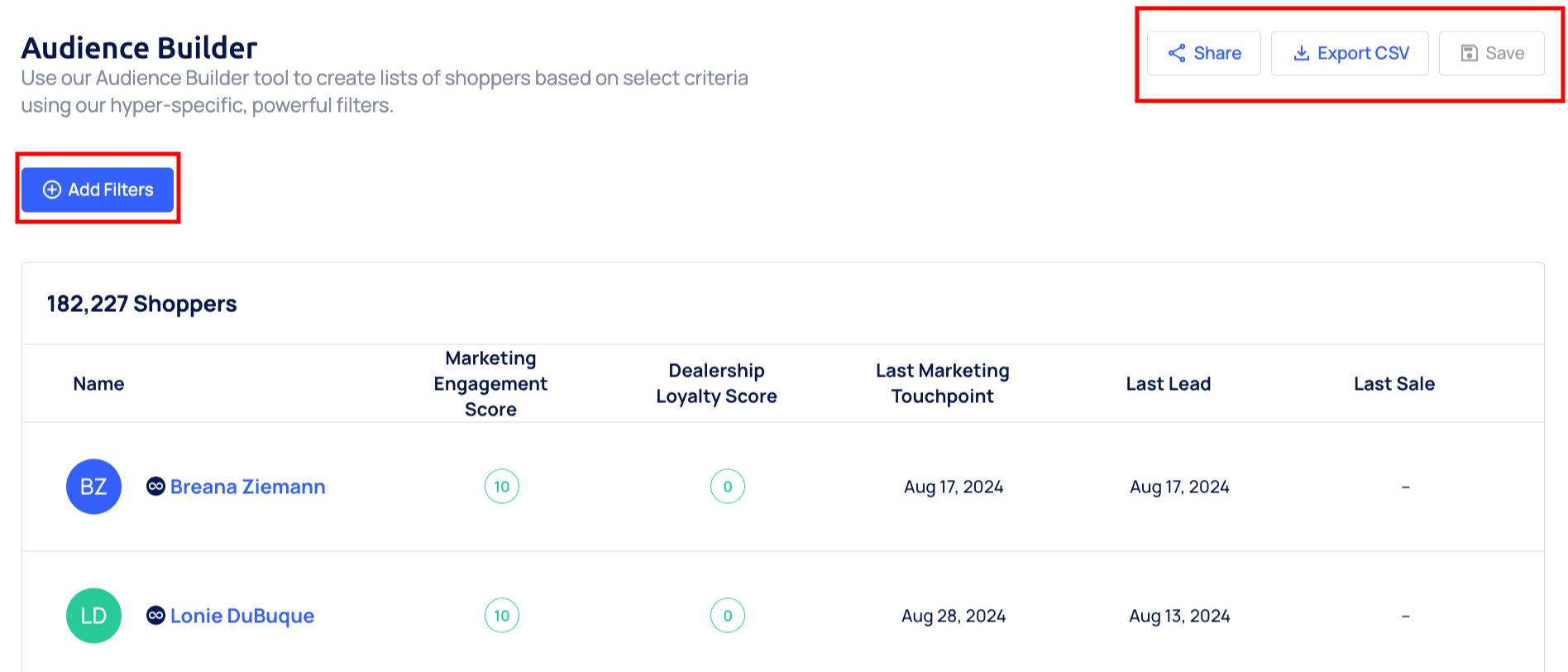This screenshot has width=1568, height=672.
Task: Click Breana Ziemann's marketing engagement score badge
Action: pos(502,487)
